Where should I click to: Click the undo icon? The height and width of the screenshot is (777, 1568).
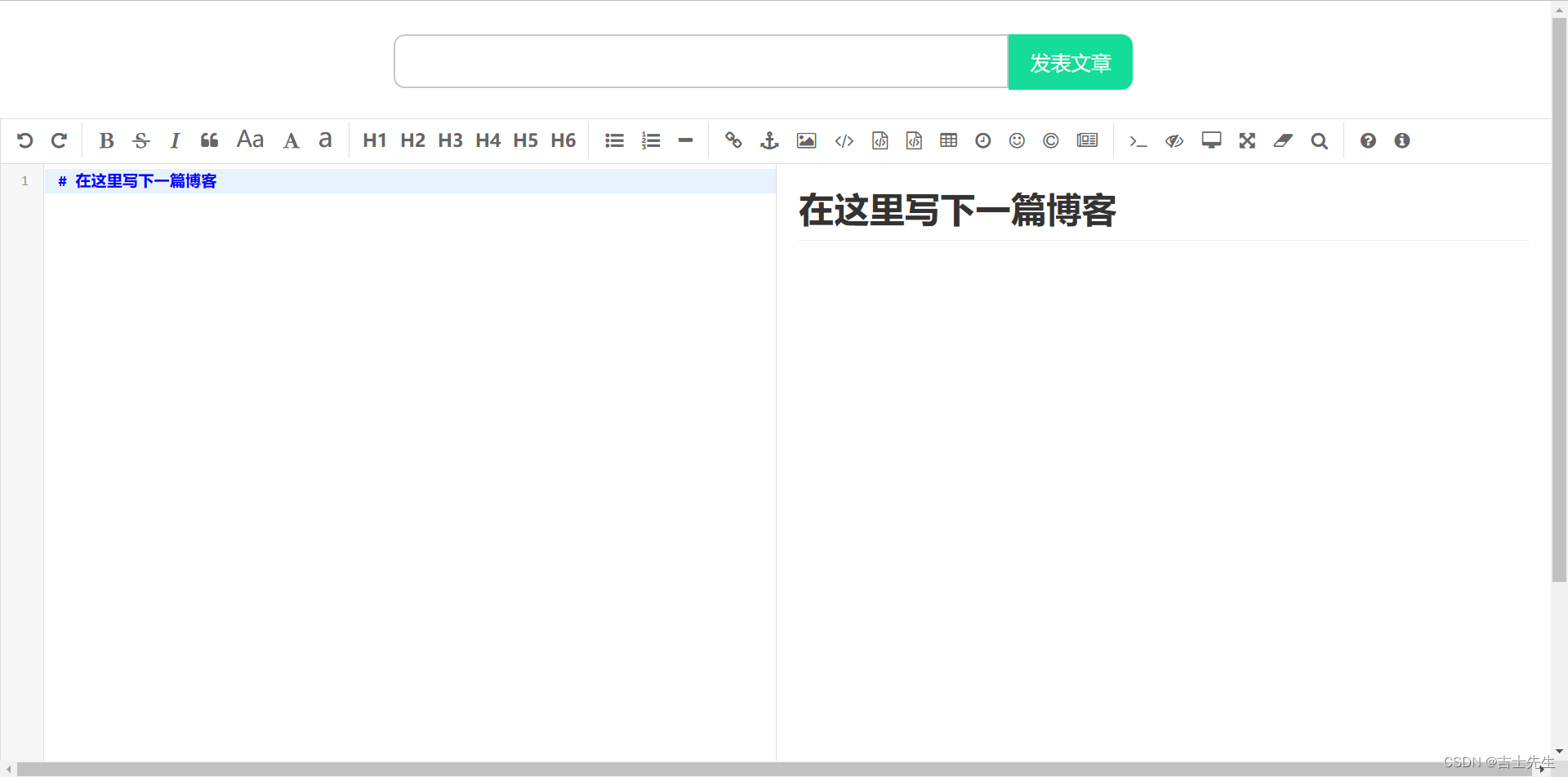(x=24, y=140)
